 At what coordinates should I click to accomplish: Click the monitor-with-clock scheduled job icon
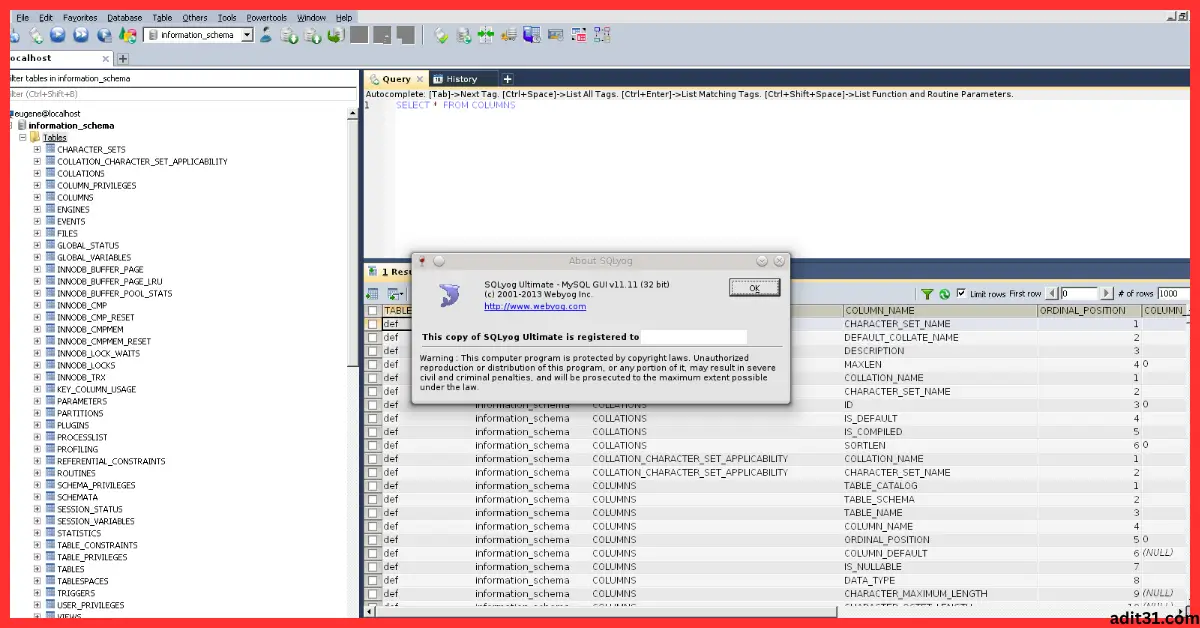532,35
